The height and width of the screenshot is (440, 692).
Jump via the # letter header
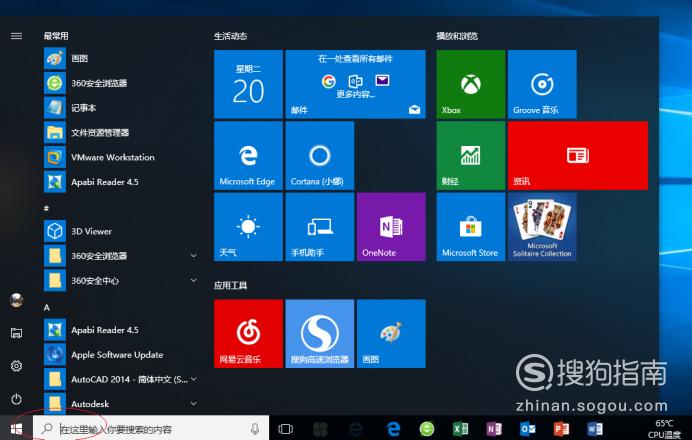[46, 208]
